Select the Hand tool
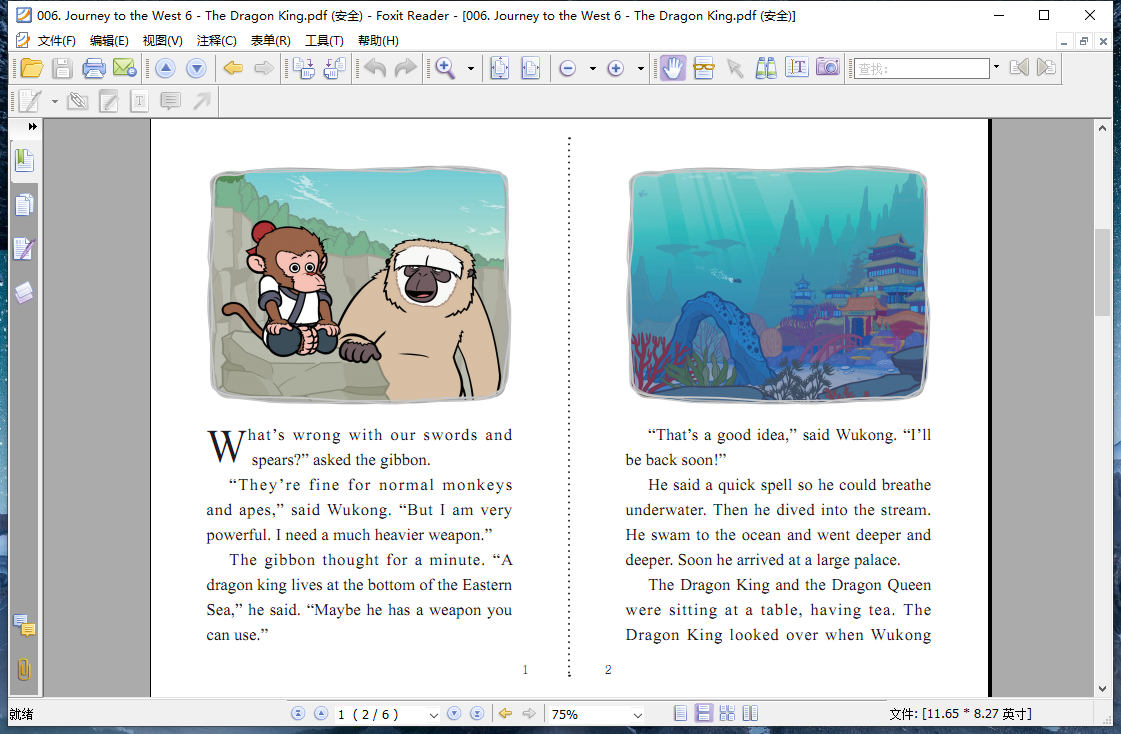This screenshot has height=734, width=1121. 673,68
